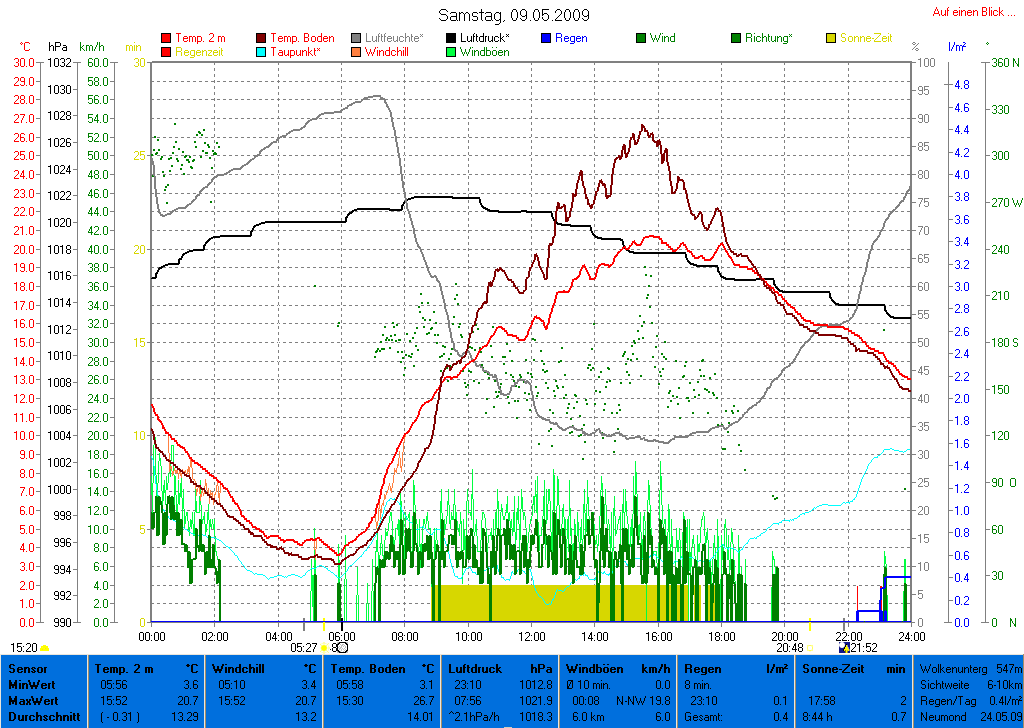
Task: Click the Sonne-Zeit legend label
Action: point(867,39)
